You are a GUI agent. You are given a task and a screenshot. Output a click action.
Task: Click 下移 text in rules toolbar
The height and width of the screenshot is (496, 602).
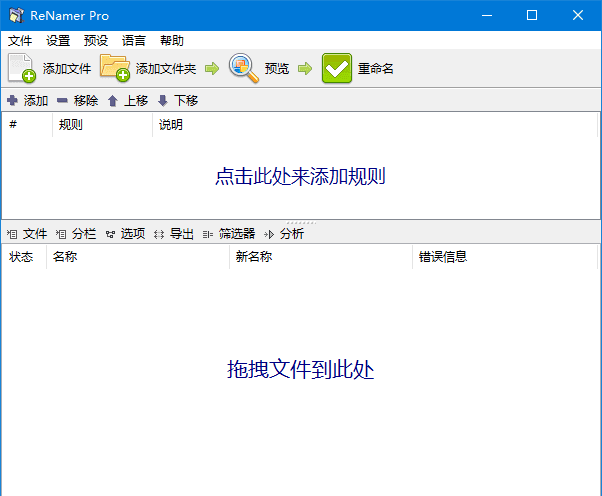point(186,101)
